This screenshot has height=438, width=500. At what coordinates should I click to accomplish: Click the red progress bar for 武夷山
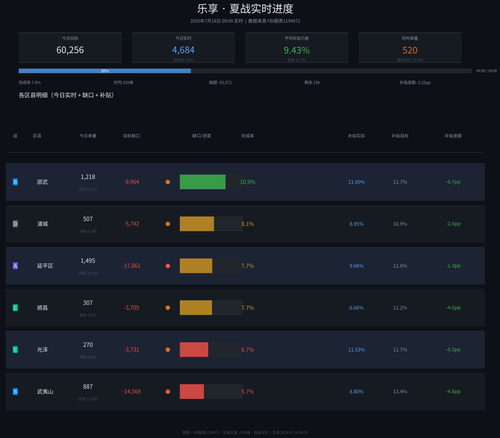coord(192,391)
